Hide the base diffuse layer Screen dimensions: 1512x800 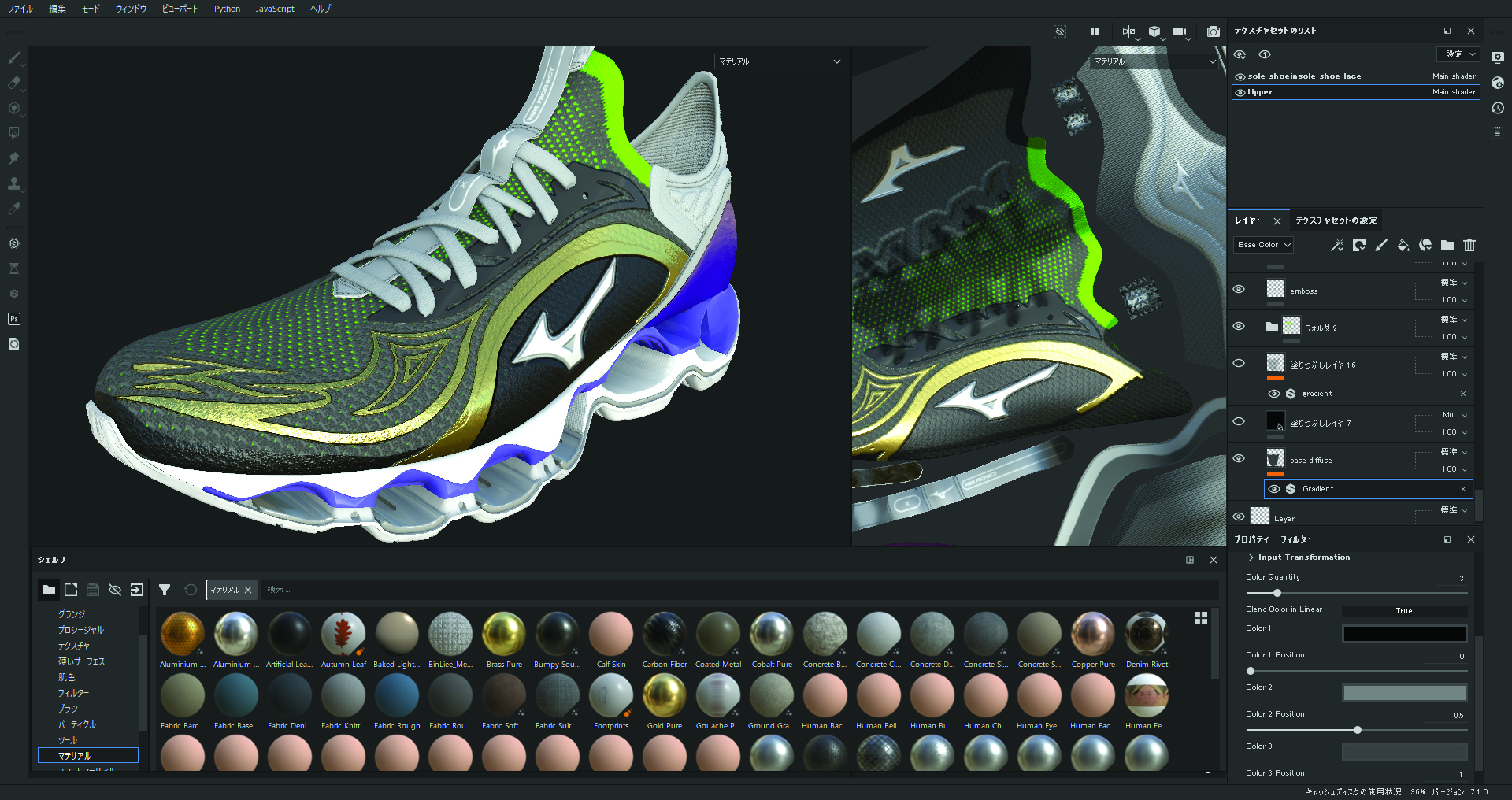(x=1239, y=458)
